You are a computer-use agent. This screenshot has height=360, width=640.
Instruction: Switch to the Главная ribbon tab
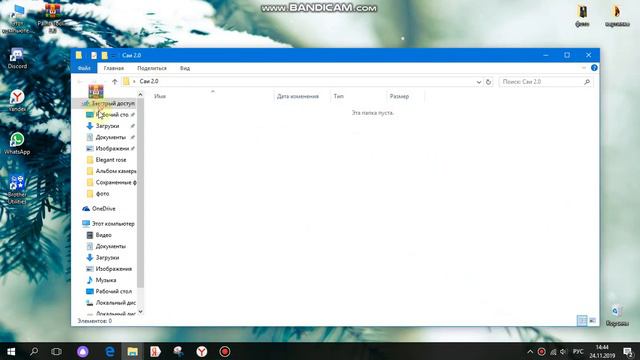(x=113, y=68)
